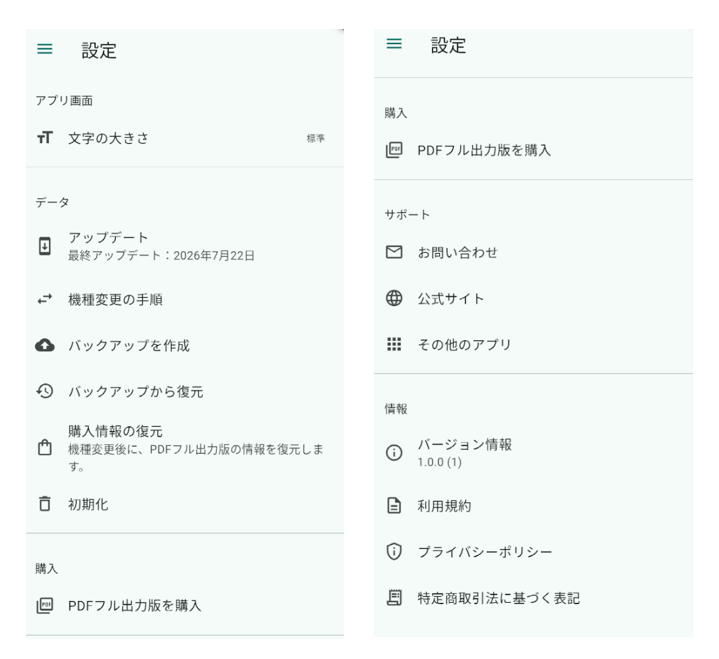Select バージョン情報 1.0.0 (1) entry

click(533, 452)
